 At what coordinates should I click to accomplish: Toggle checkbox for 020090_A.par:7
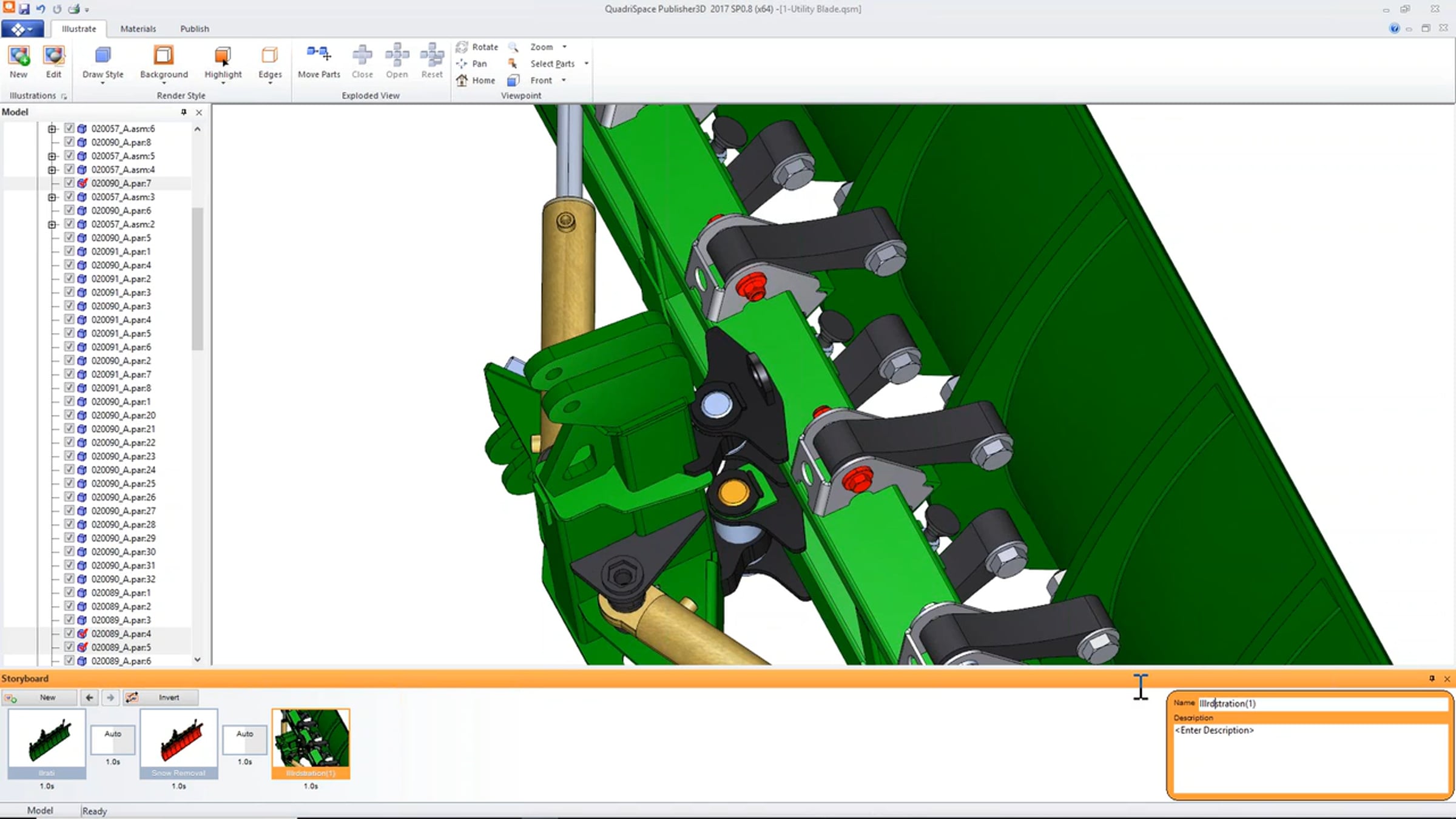(69, 183)
